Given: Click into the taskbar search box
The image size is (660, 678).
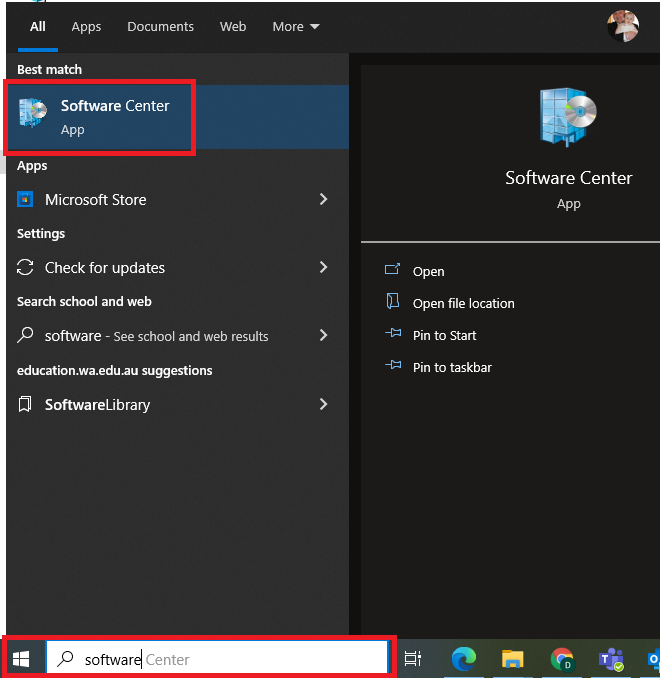Looking at the screenshot, I should point(218,659).
